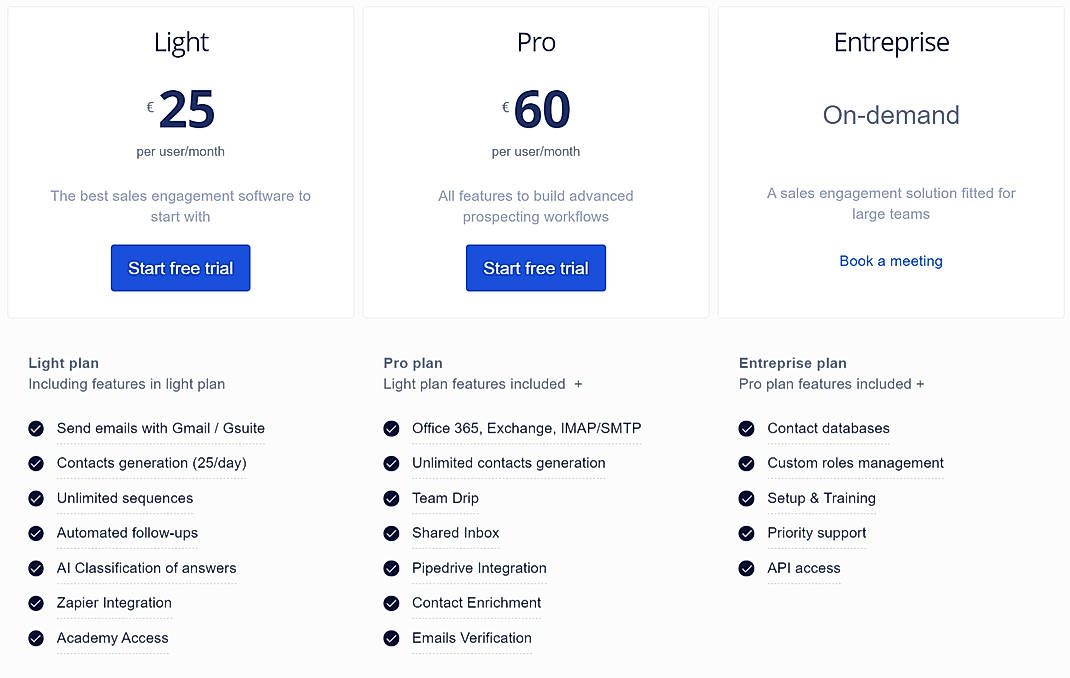The image size is (1070, 678).
Task: Click checkmark icon next to API access
Action: coord(746,569)
